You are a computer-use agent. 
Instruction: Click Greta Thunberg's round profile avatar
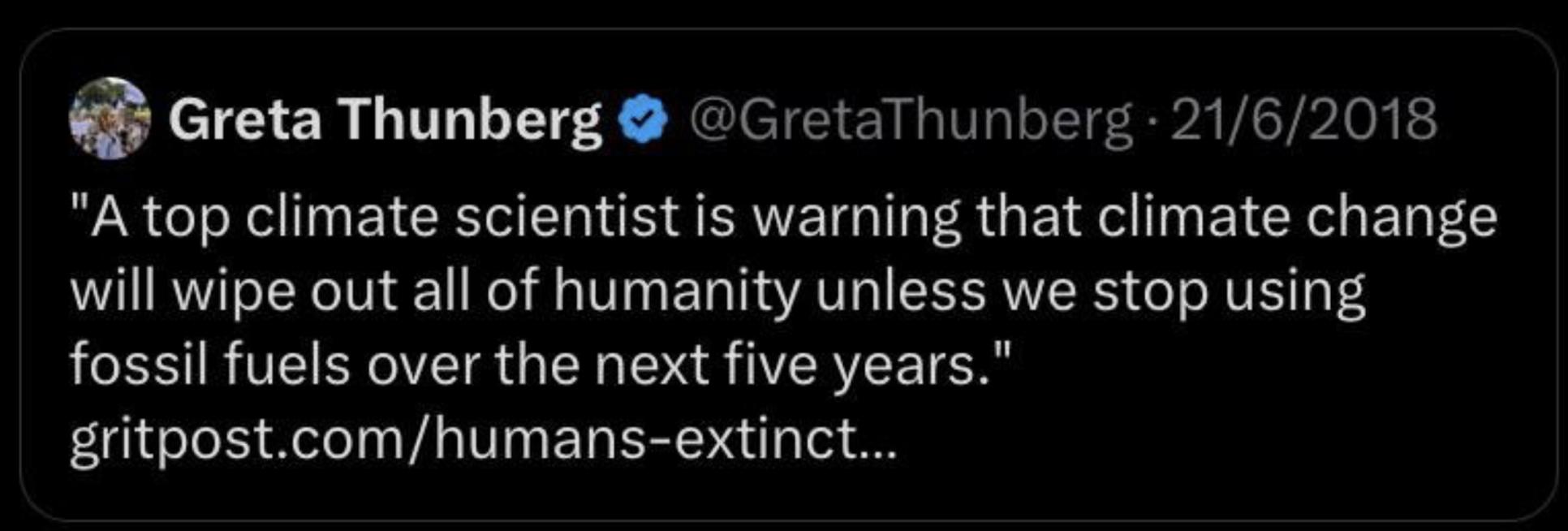point(110,119)
